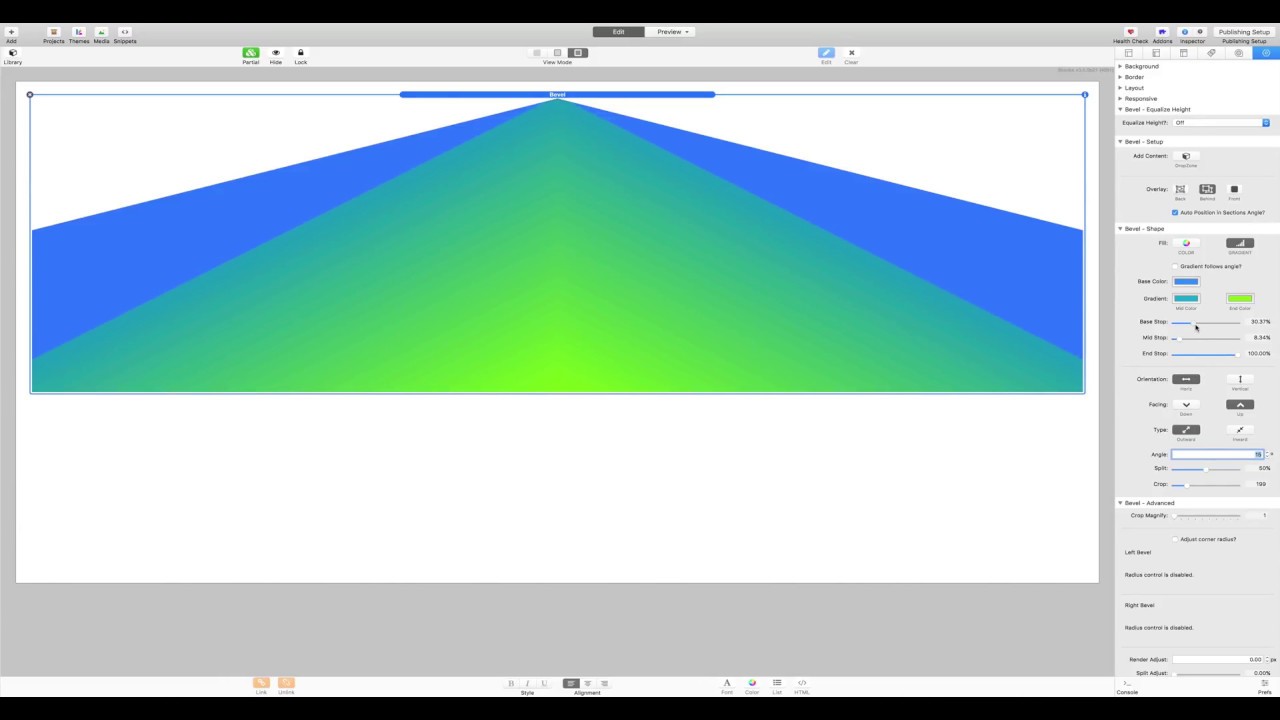
Task: Select the second inspector tab
Action: [x=1156, y=53]
